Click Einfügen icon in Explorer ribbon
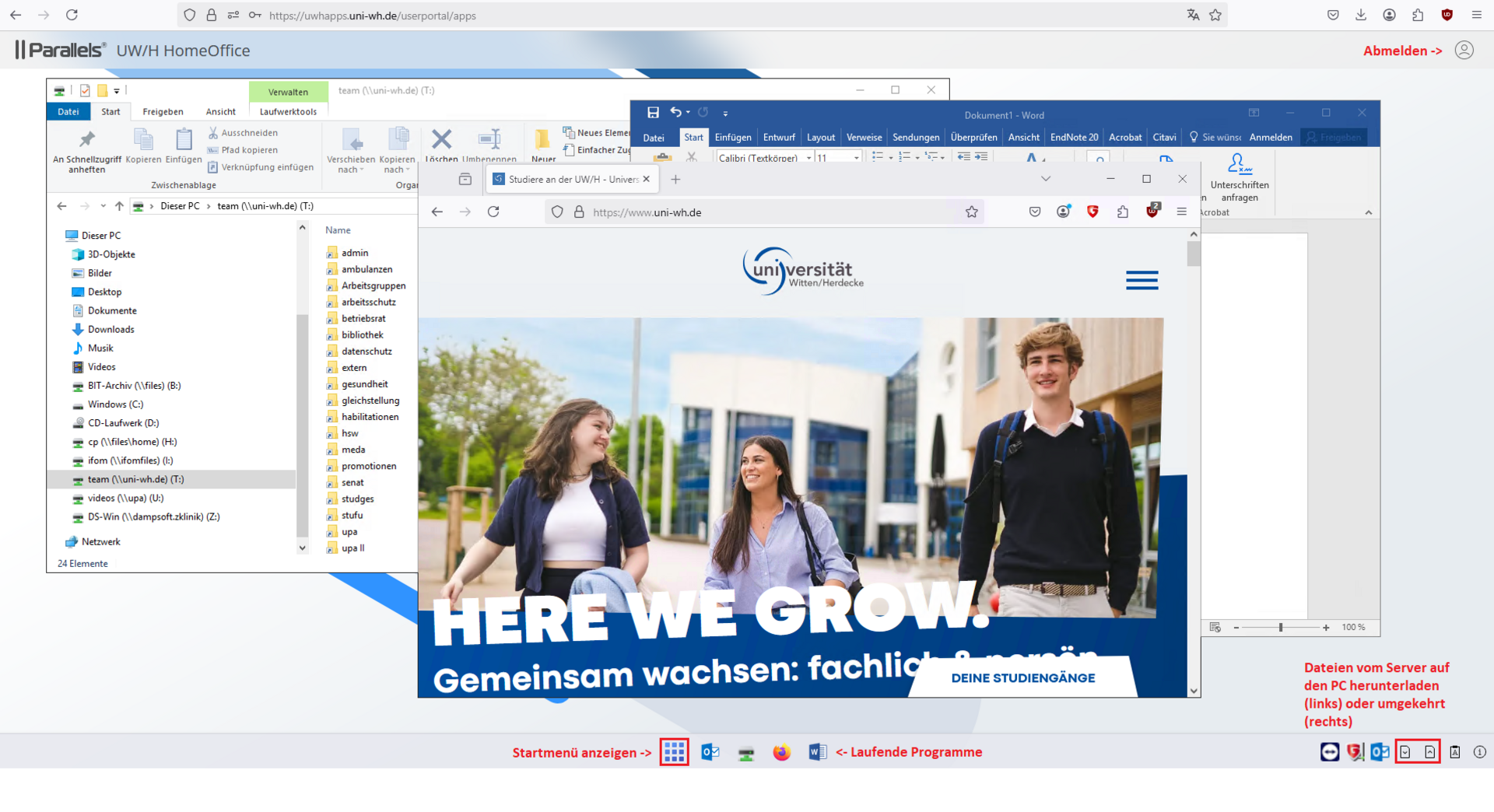Viewport: 1494px width, 812px height. click(x=184, y=146)
